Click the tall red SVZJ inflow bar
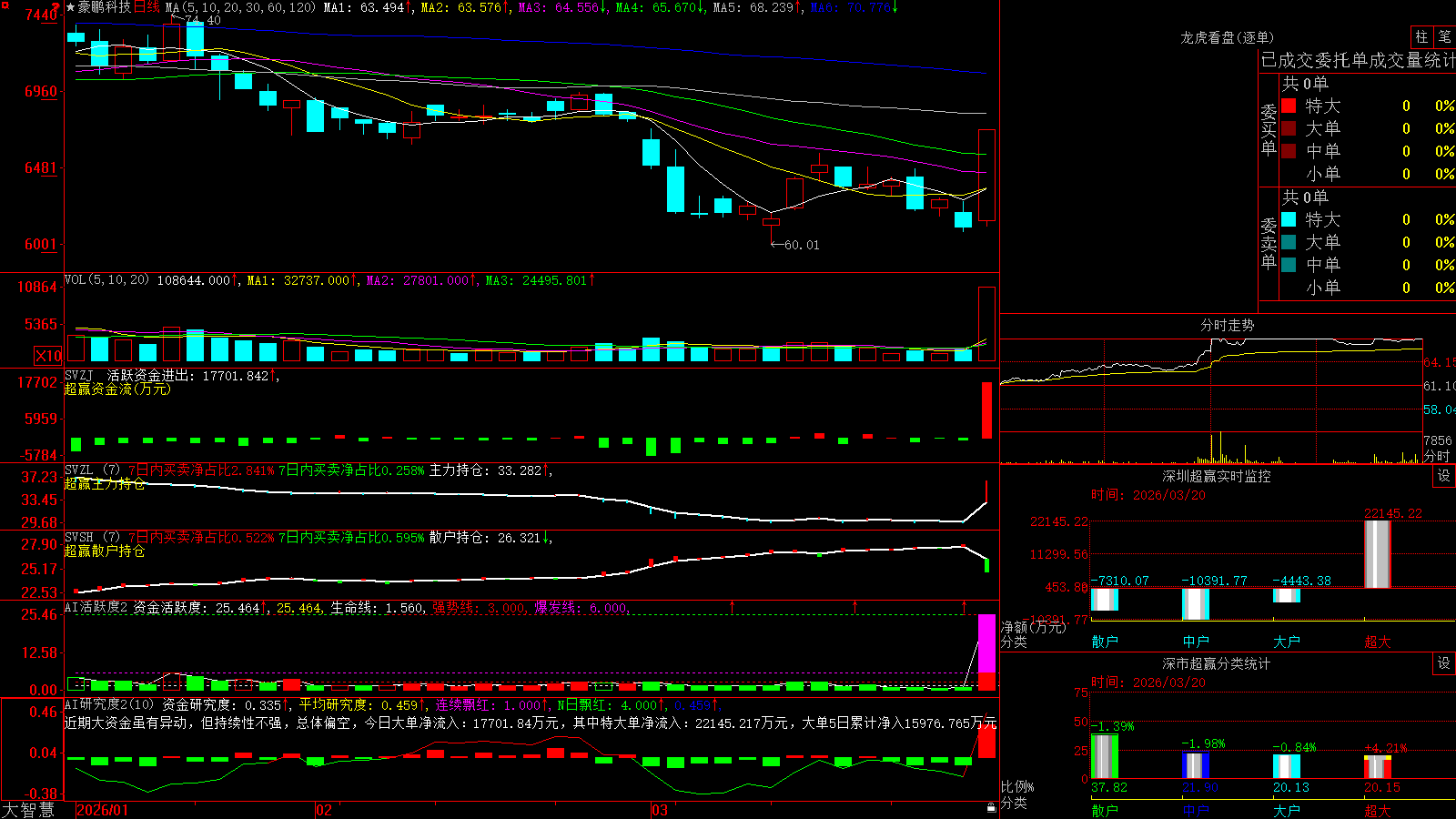This screenshot has width=1456, height=819. (x=986, y=410)
